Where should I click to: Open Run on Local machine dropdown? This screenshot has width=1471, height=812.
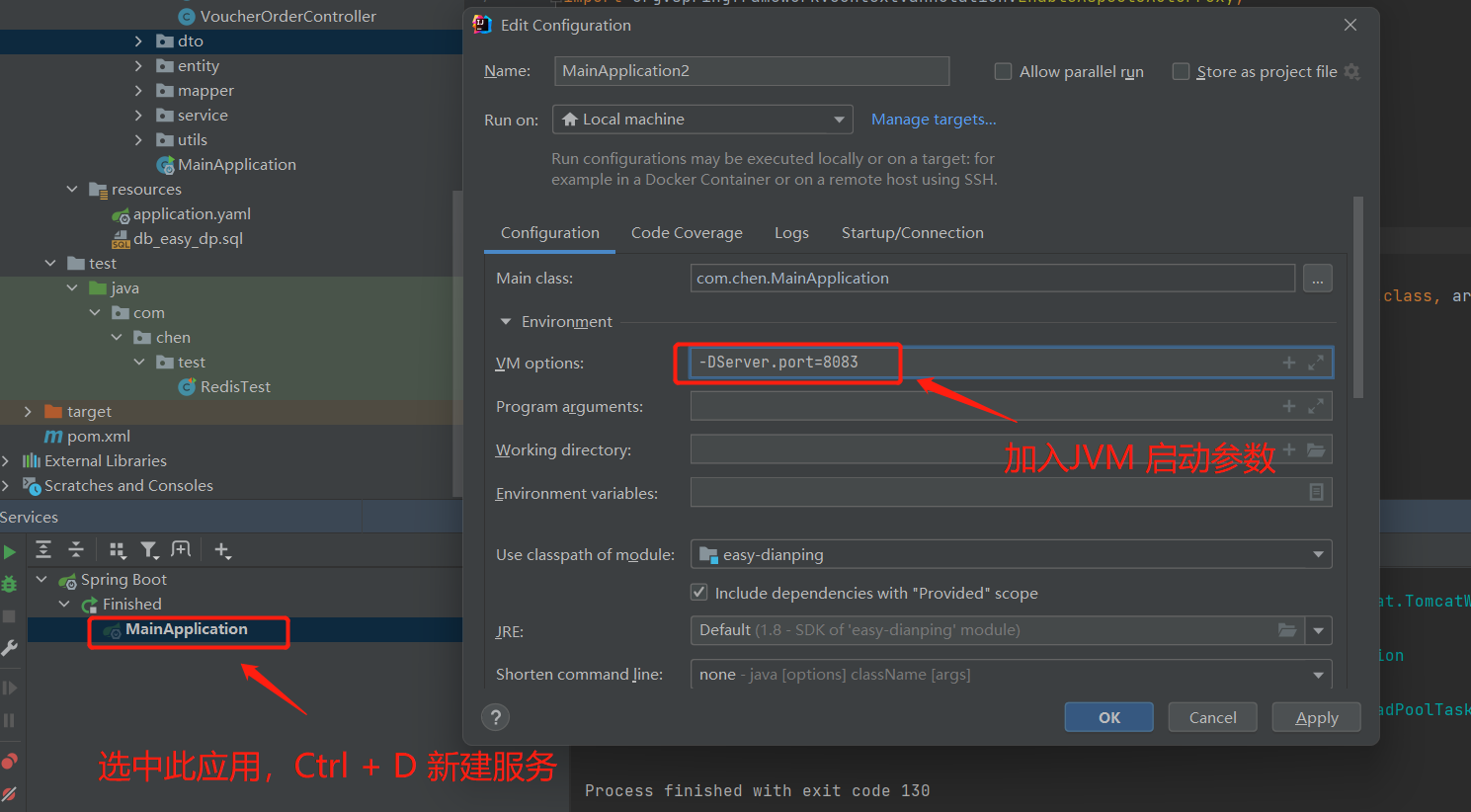pos(702,120)
